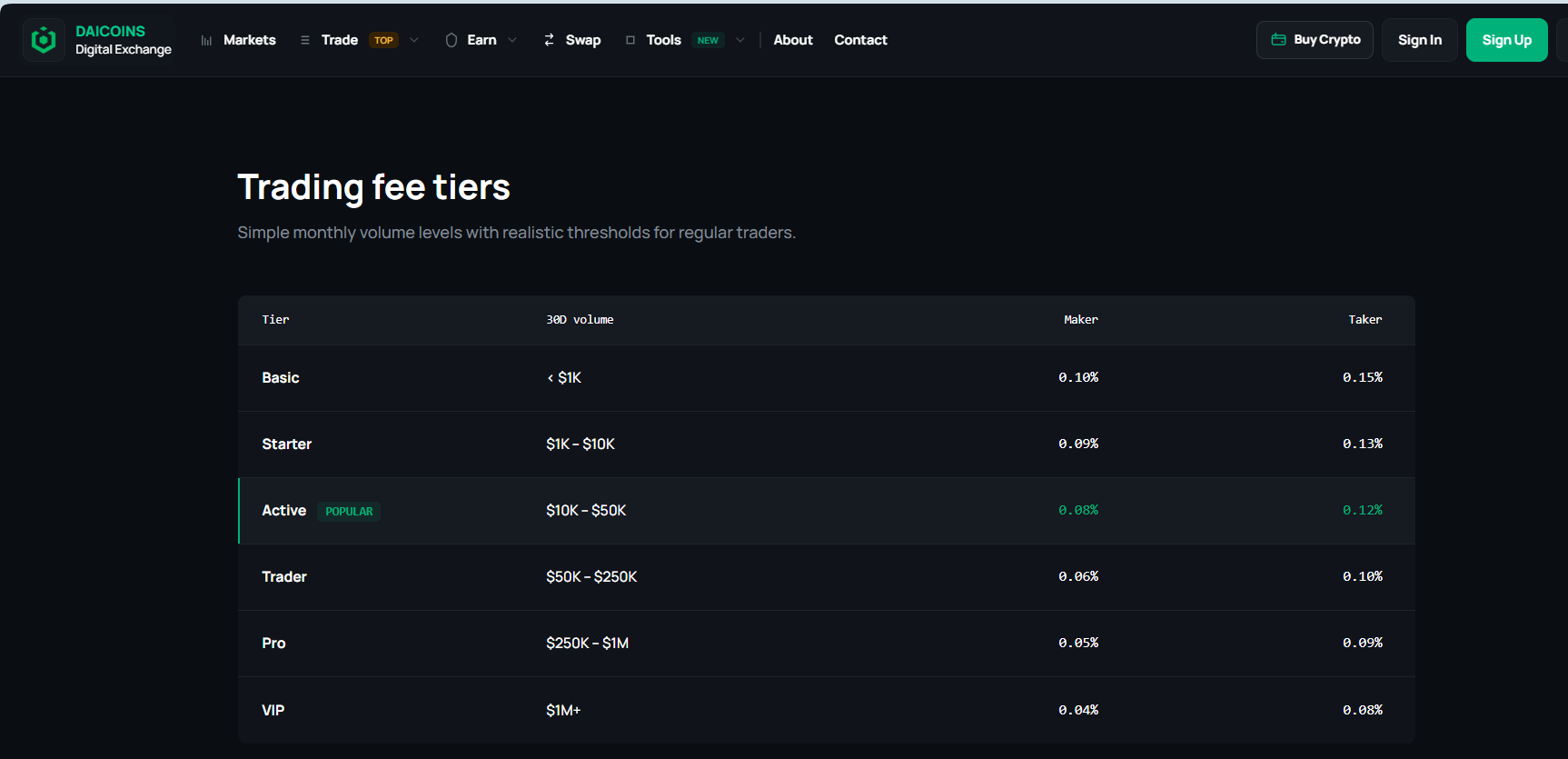Click the Sign In button
This screenshot has height=759, width=1568.
pos(1420,40)
